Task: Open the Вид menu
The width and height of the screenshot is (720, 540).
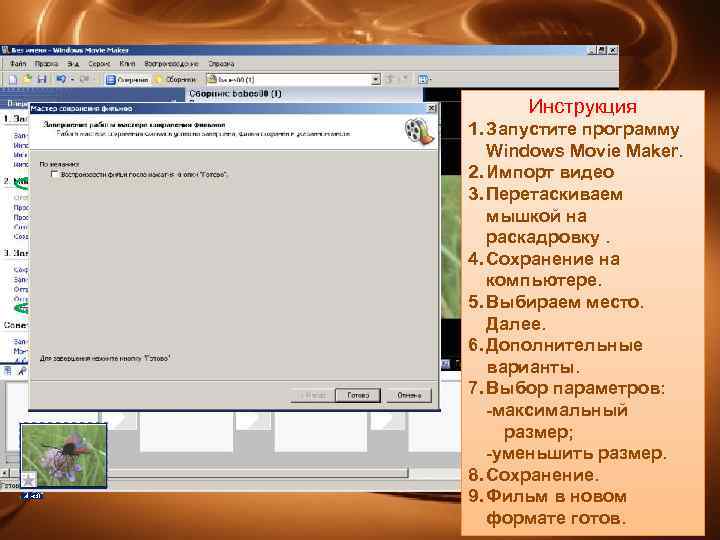Action: 73,64
